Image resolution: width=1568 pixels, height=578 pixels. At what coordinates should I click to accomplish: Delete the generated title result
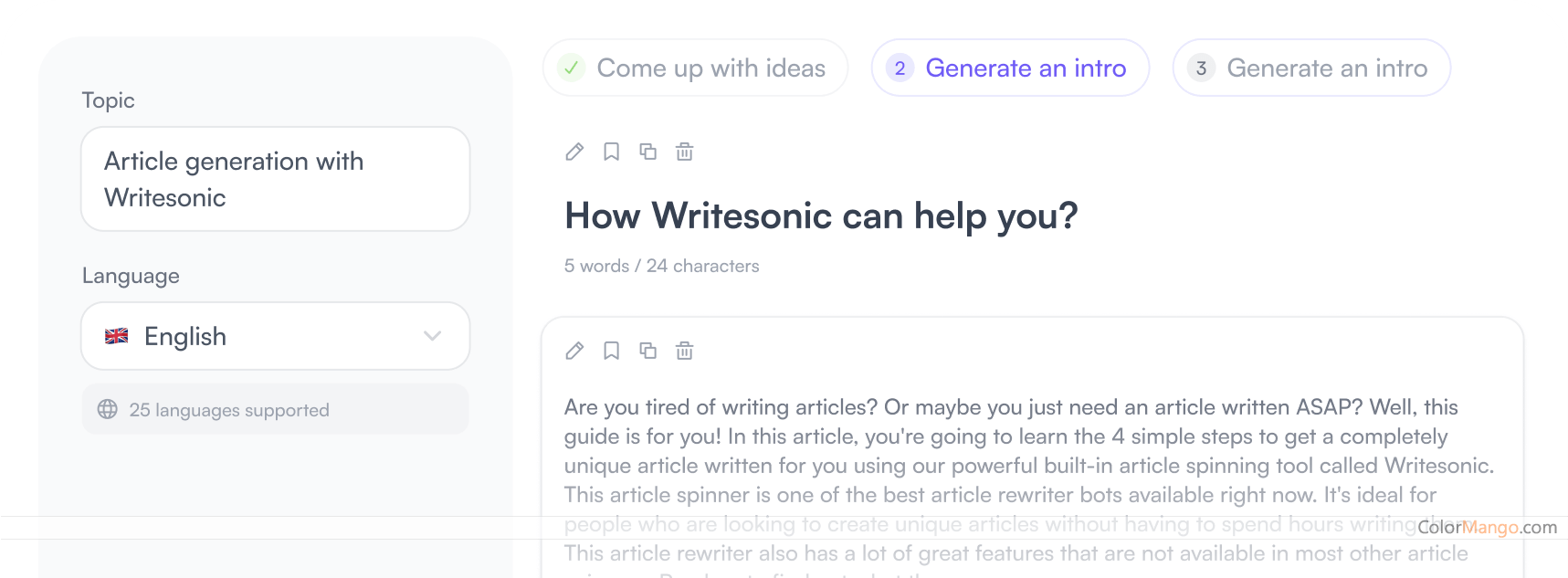(x=685, y=152)
